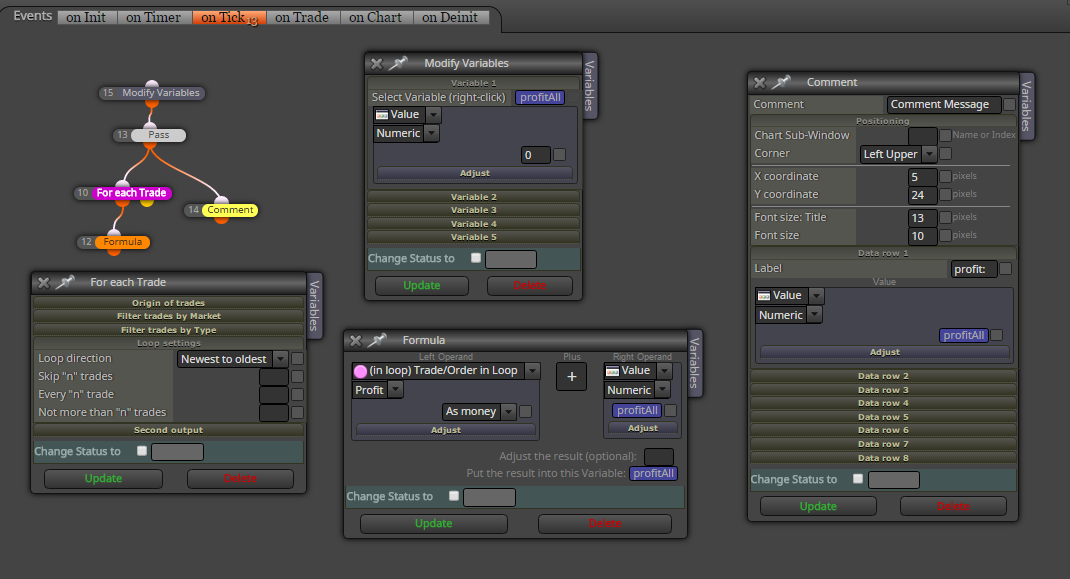Toggle checkbox next to X coordinate pixels

[x=945, y=176]
